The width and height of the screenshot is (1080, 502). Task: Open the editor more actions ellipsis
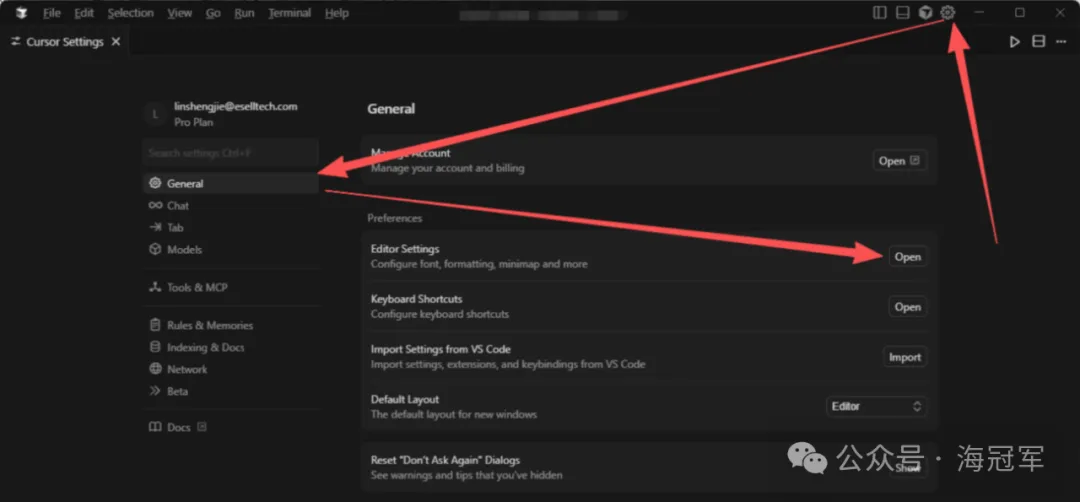(x=1061, y=42)
